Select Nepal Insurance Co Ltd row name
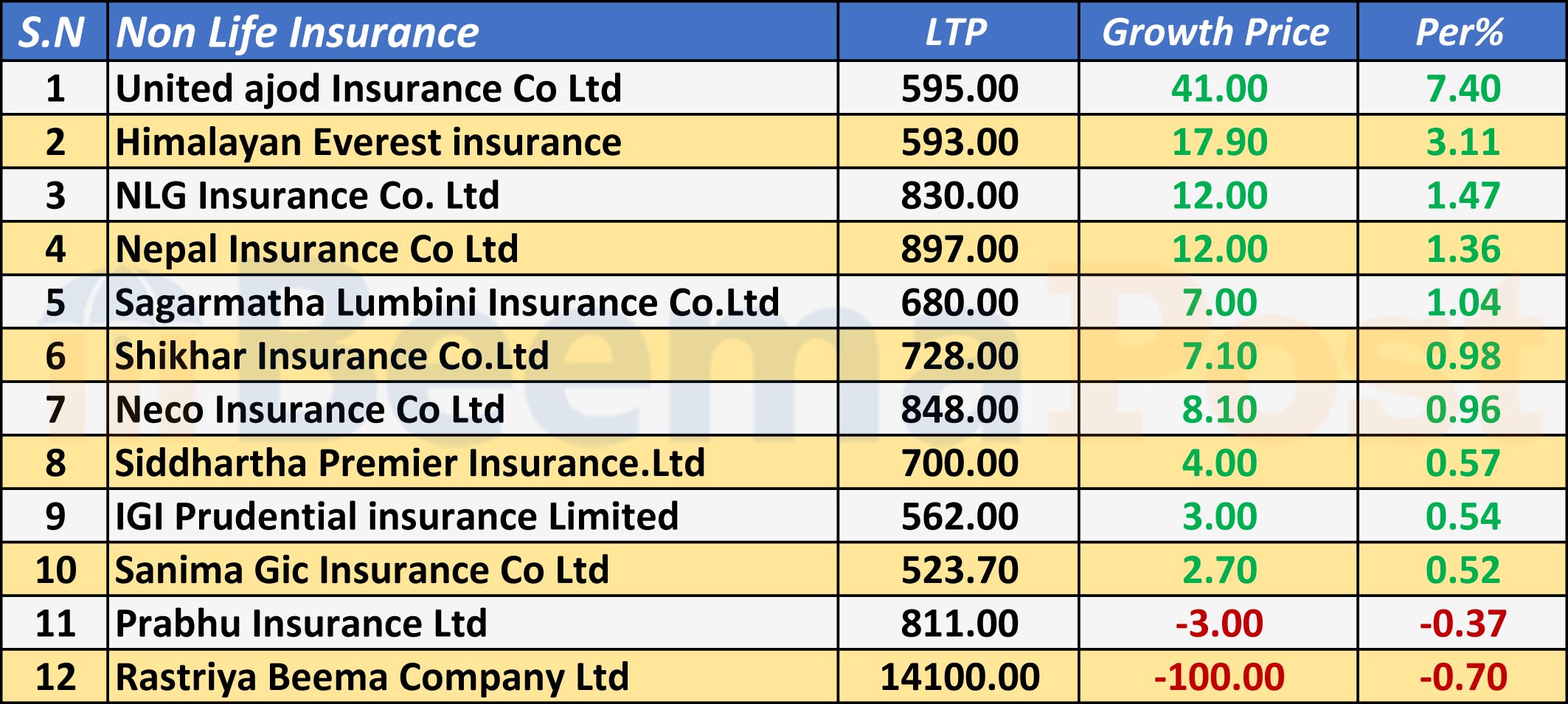The image size is (1568, 704). click(x=317, y=249)
